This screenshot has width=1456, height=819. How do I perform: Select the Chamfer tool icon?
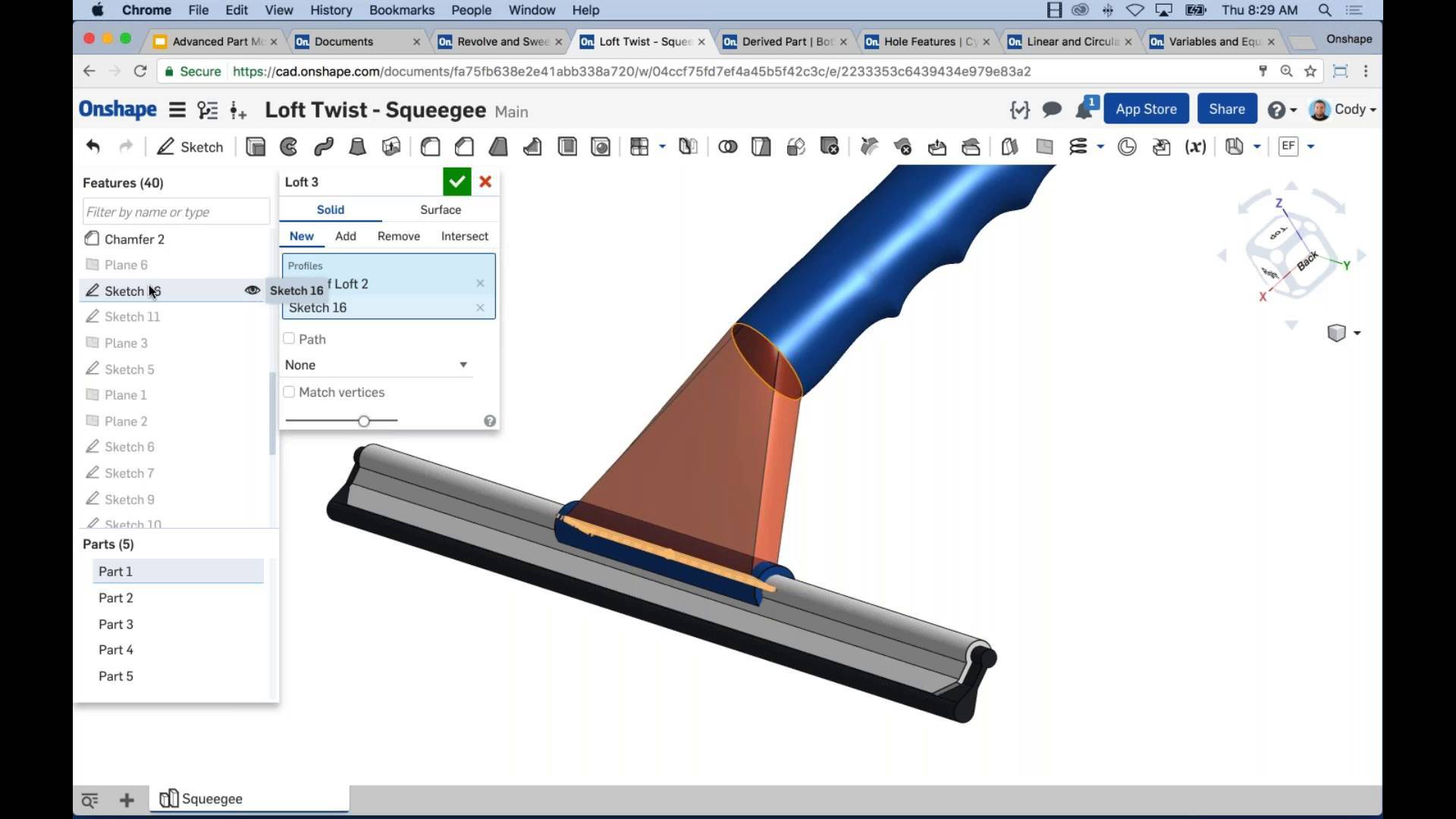(464, 146)
